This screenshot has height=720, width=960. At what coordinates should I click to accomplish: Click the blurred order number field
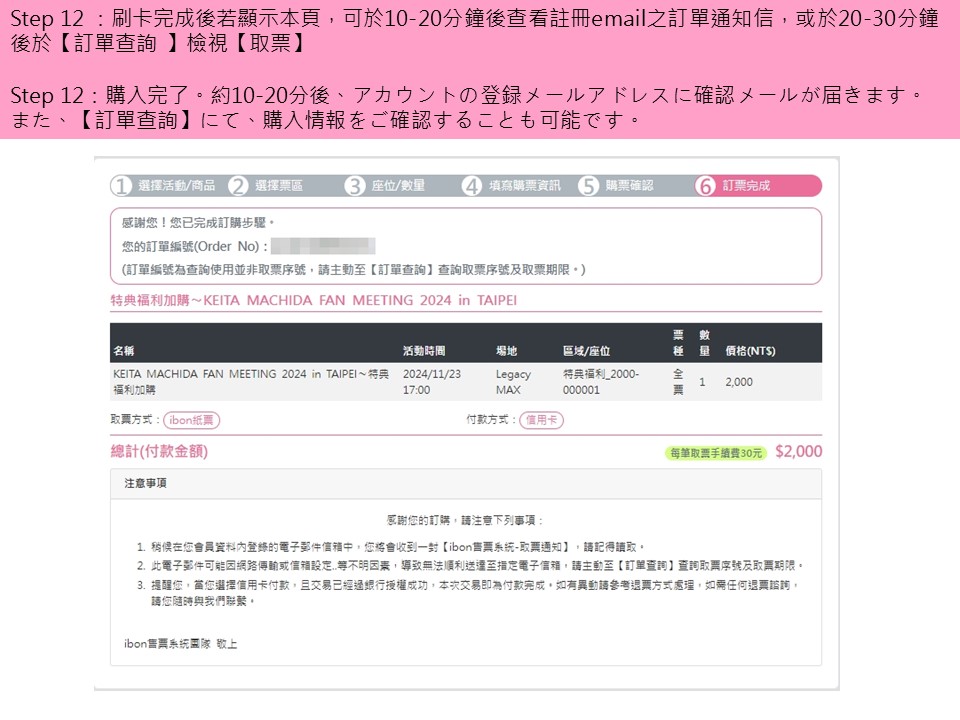tap(322, 246)
